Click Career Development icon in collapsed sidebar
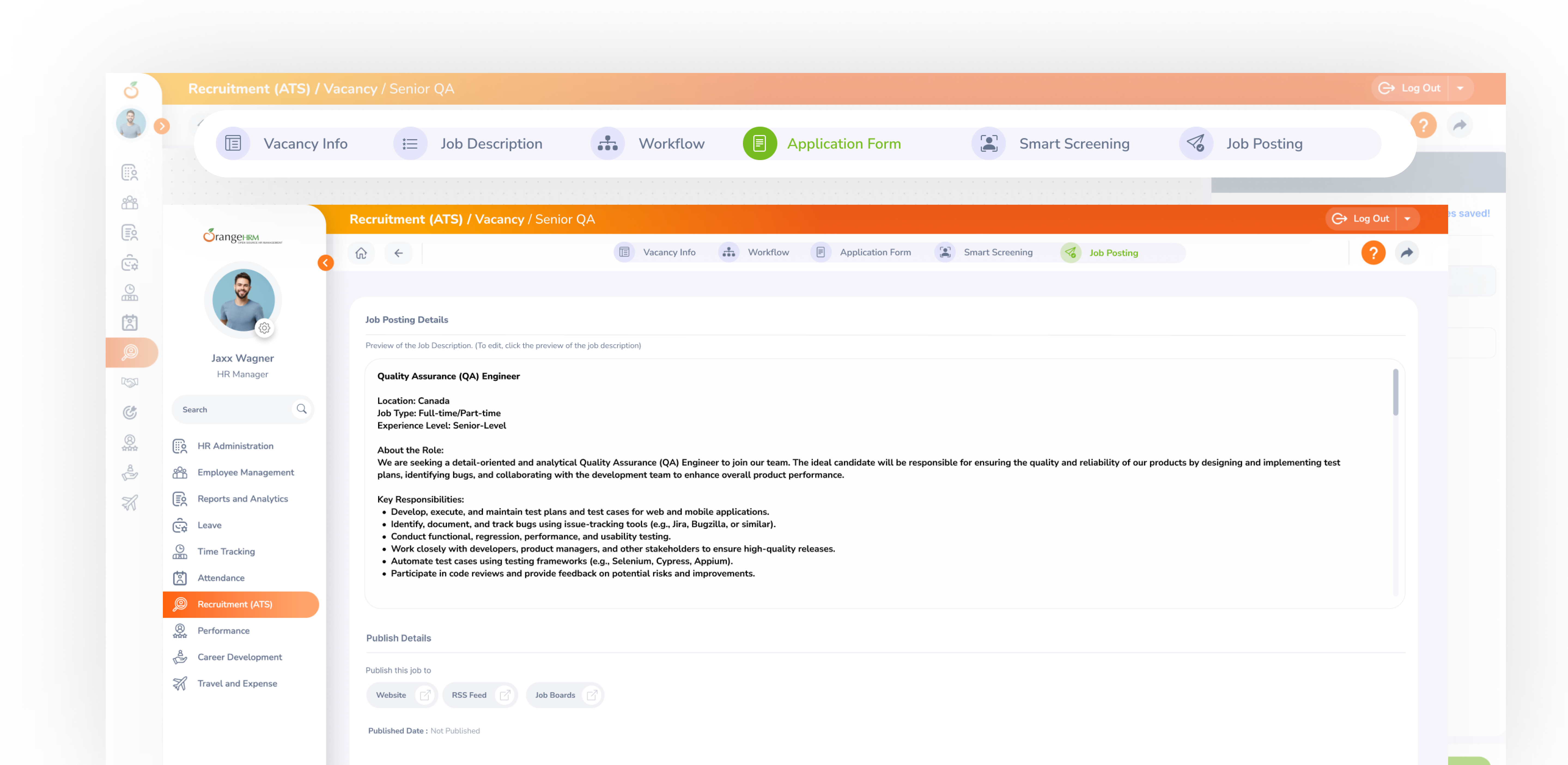1568x765 pixels. coord(130,473)
